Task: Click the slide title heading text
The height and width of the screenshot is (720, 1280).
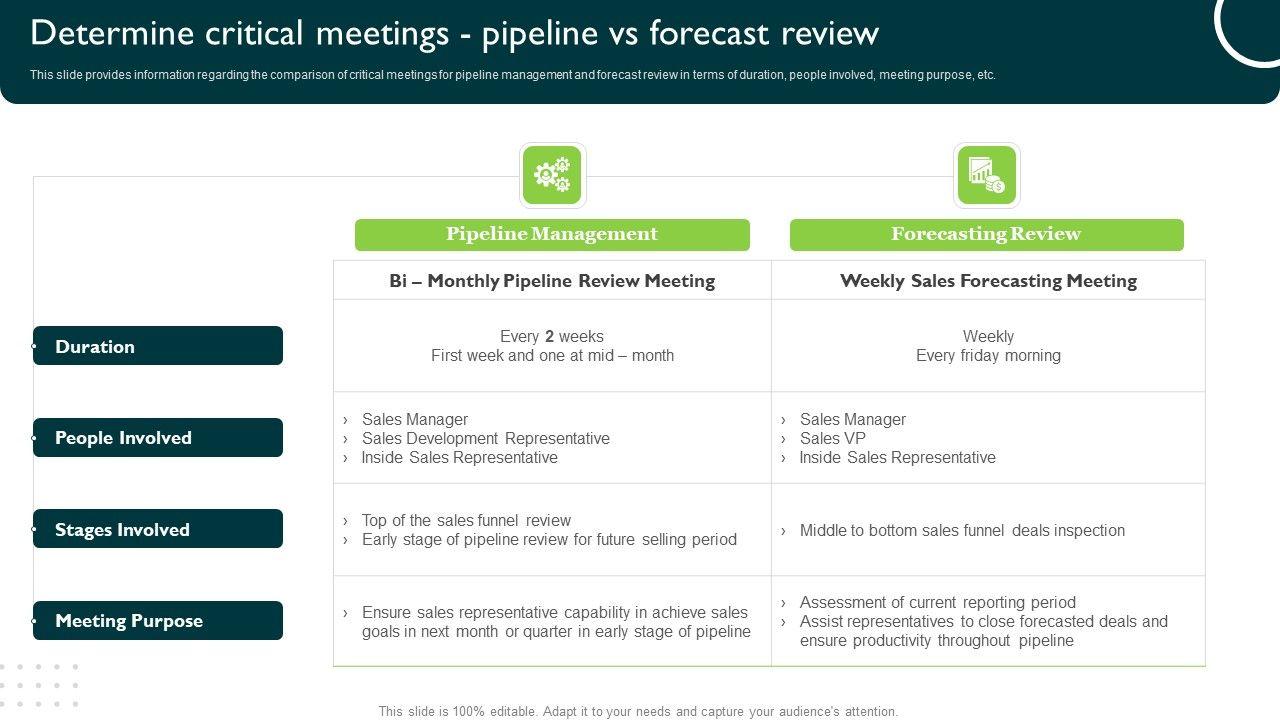Action: (454, 33)
